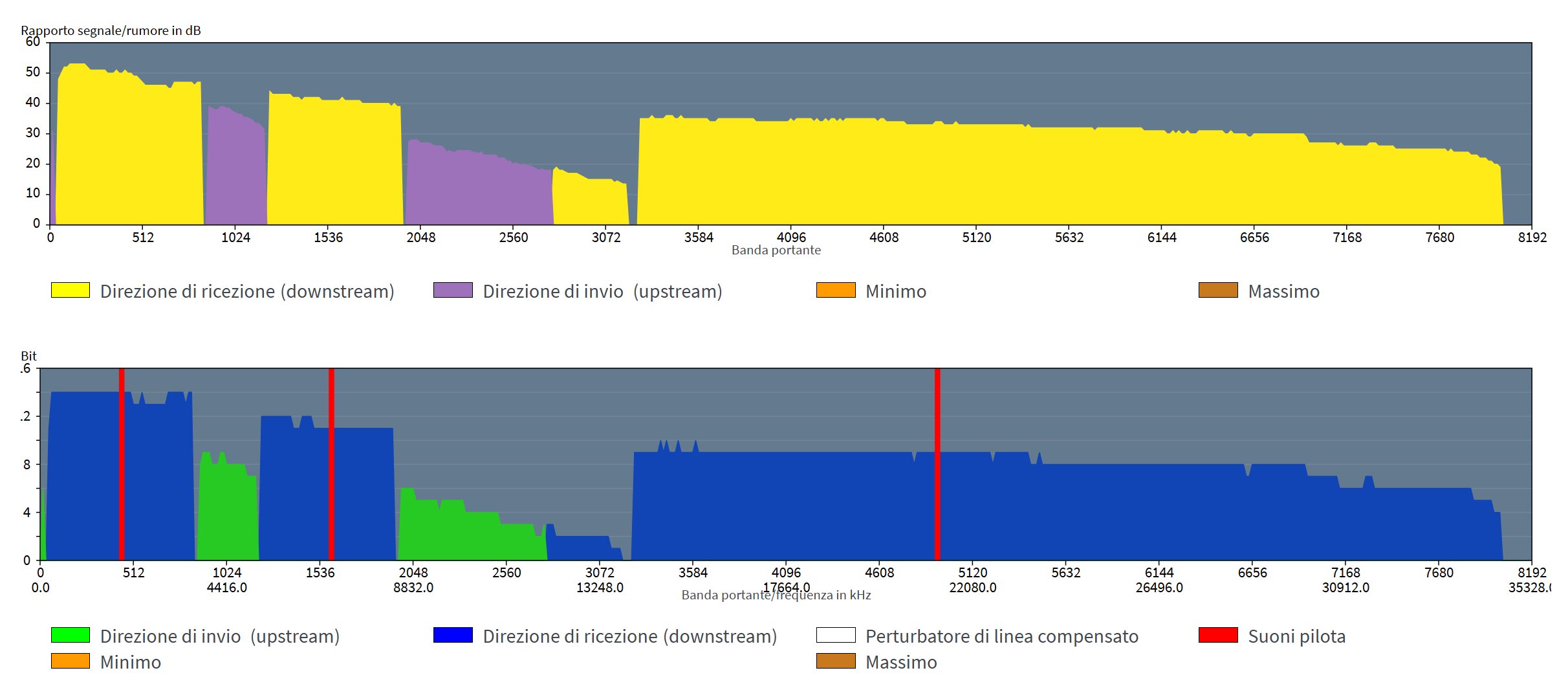Click the red pilot tone marker near carrier 1536
This screenshot has height=688, width=1568.
click(331, 463)
